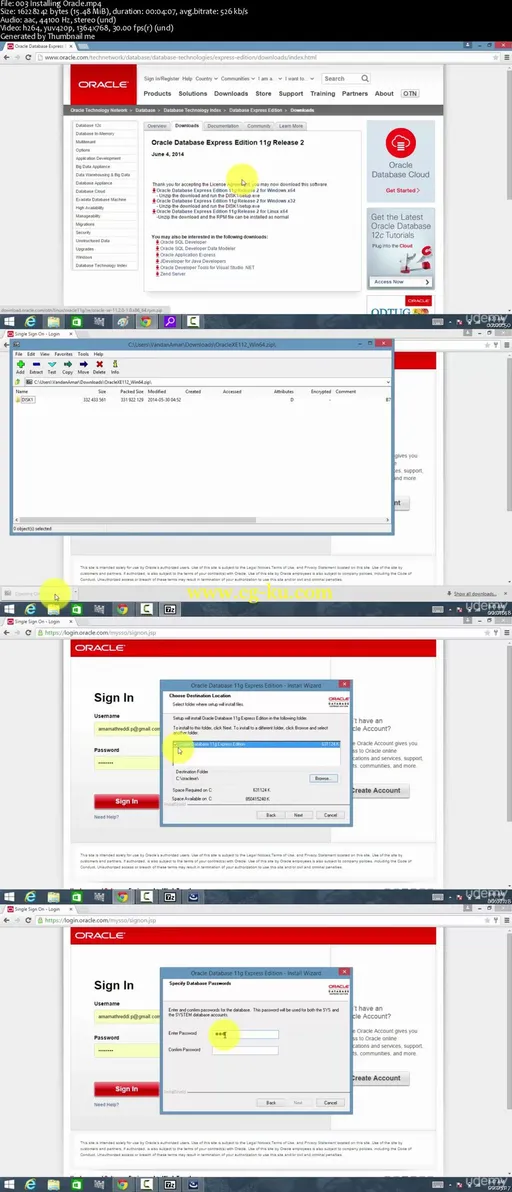Switch to the Overview tab on Oracle page
This screenshot has height=1192, width=512.
pyautogui.click(x=156, y=125)
